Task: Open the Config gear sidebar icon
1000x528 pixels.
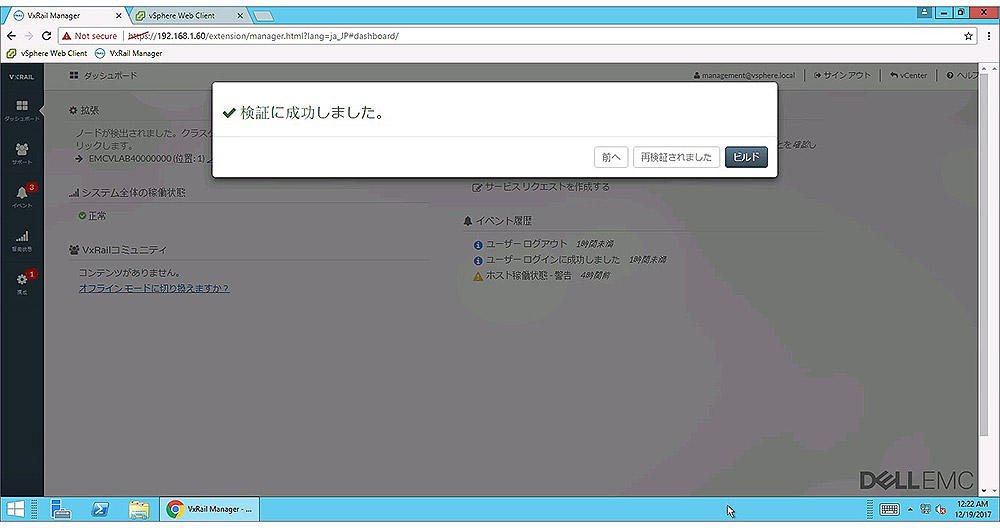Action: tap(22, 282)
